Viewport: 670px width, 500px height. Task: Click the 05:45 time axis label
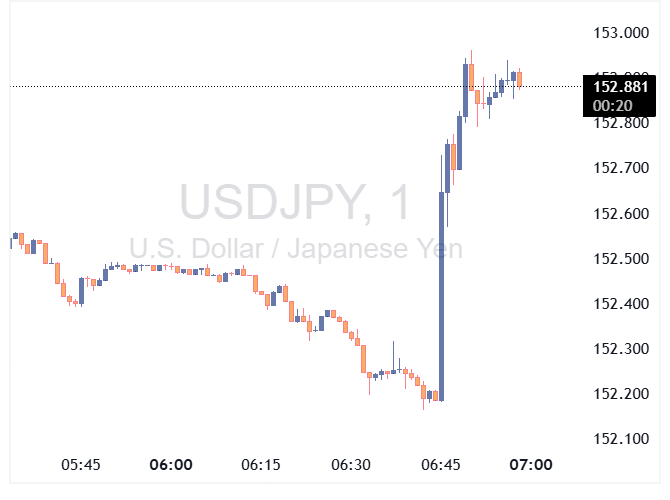click(81, 465)
